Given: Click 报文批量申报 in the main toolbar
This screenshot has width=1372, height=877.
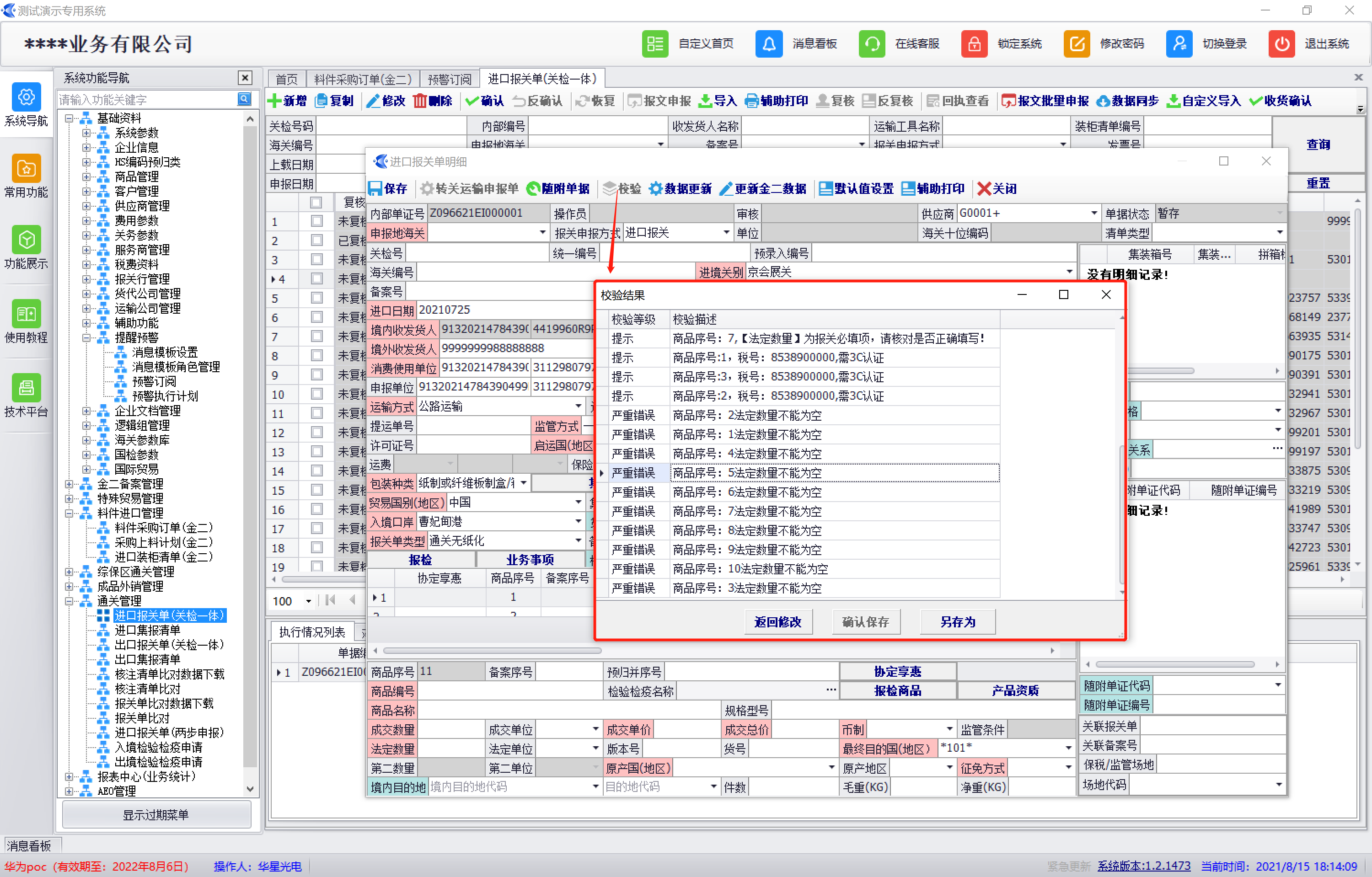Looking at the screenshot, I should click(x=1045, y=101).
